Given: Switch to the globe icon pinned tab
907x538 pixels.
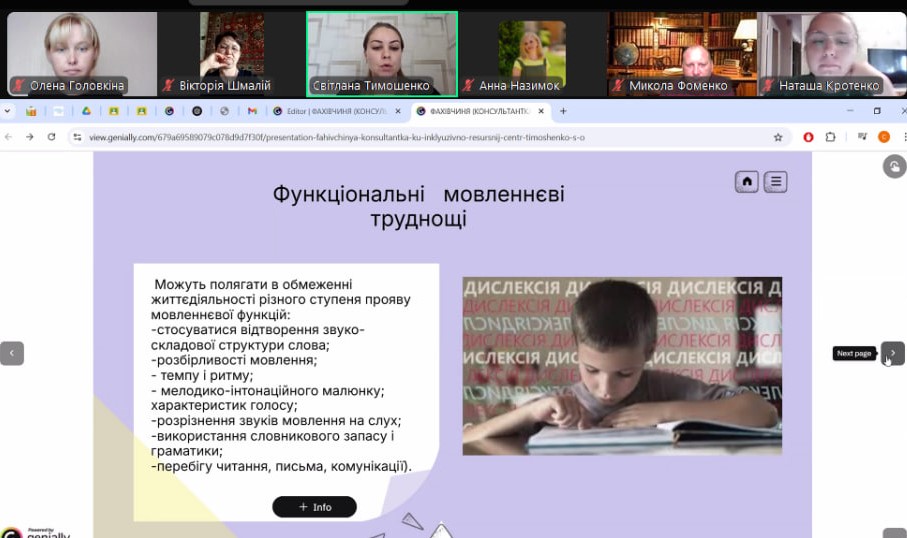Looking at the screenshot, I should 224,111.
